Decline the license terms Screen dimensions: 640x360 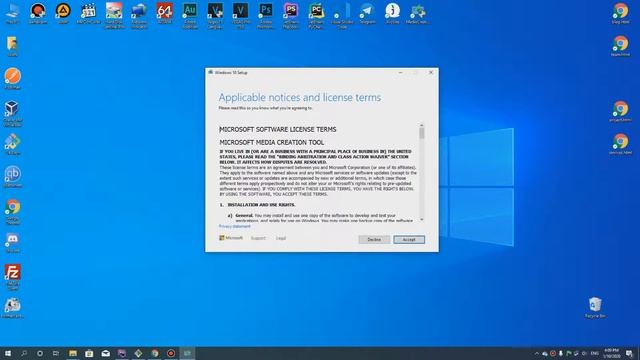click(x=374, y=240)
